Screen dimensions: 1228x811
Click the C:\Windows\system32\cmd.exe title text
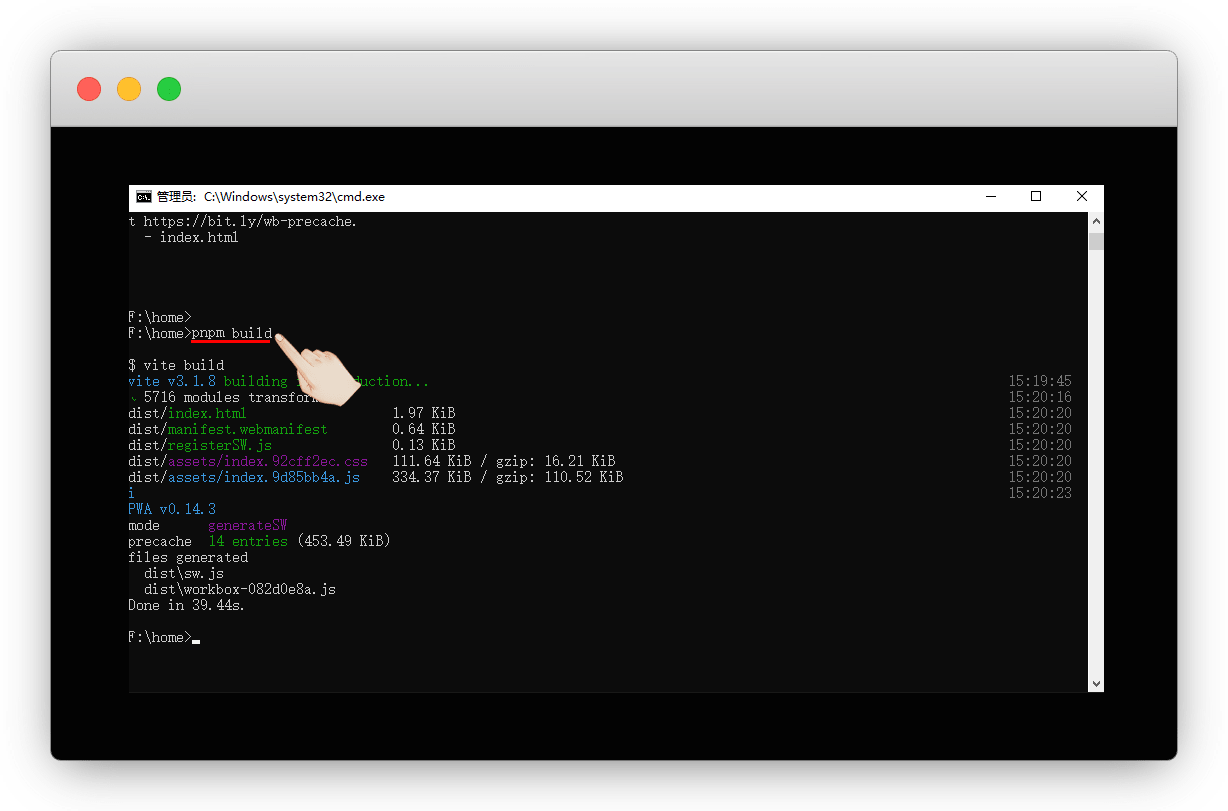tap(294, 197)
